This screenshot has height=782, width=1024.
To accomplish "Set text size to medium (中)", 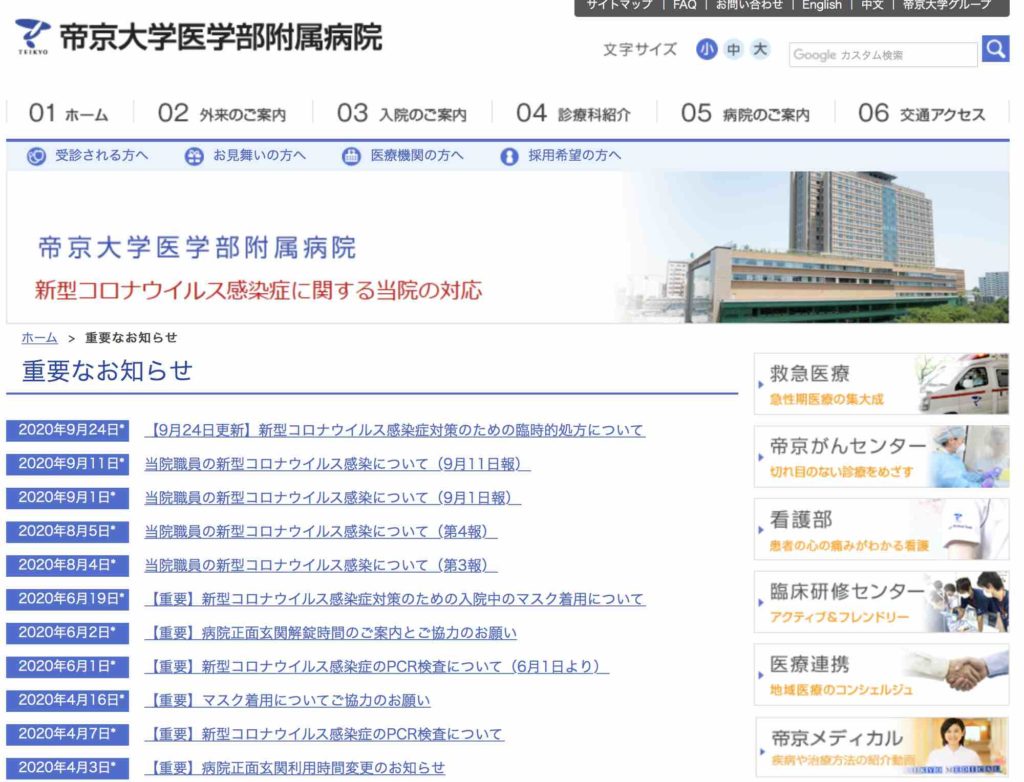I will pos(733,50).
